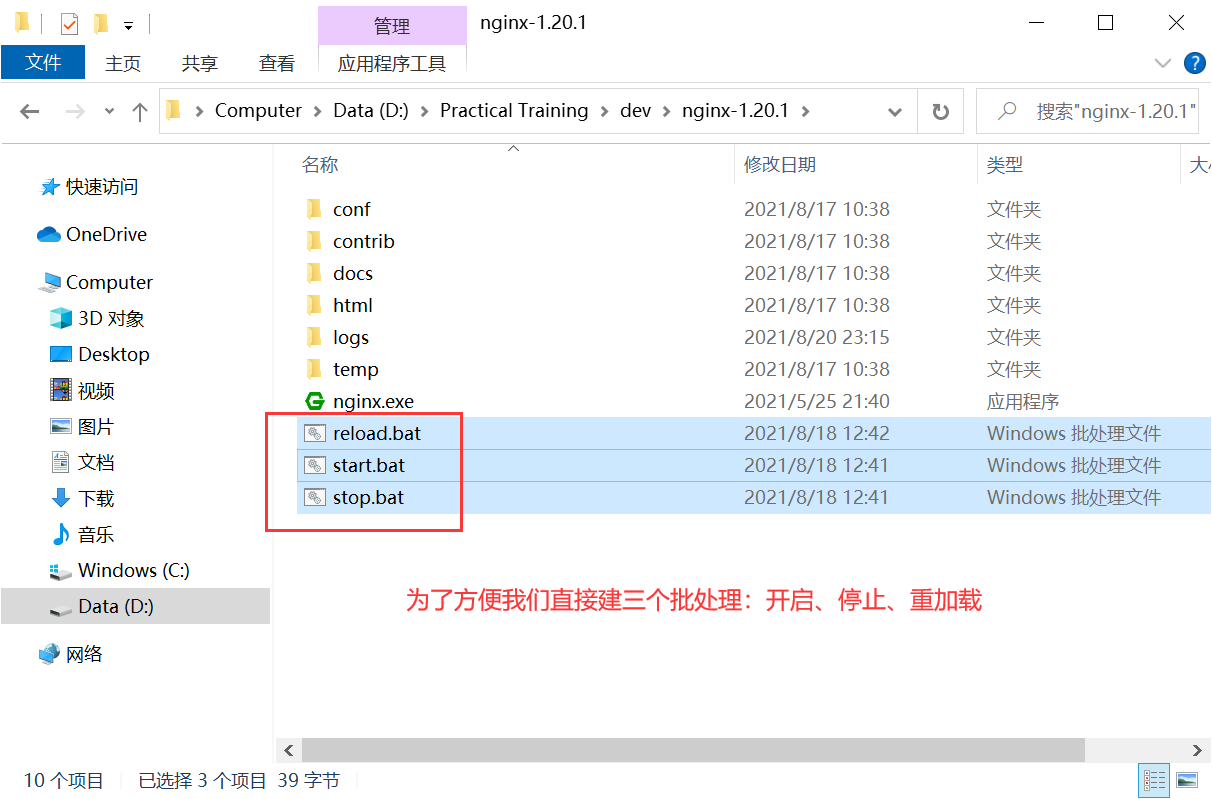This screenshot has height=799, width=1212.
Task: Click the horizontal scrollbar thumb
Action: pyautogui.click(x=693, y=750)
